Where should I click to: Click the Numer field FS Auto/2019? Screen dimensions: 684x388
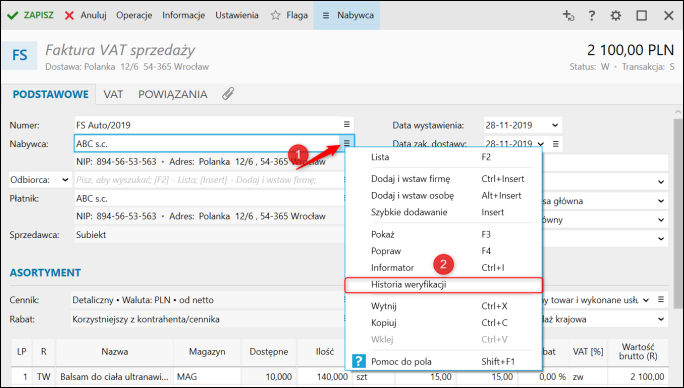[207, 125]
